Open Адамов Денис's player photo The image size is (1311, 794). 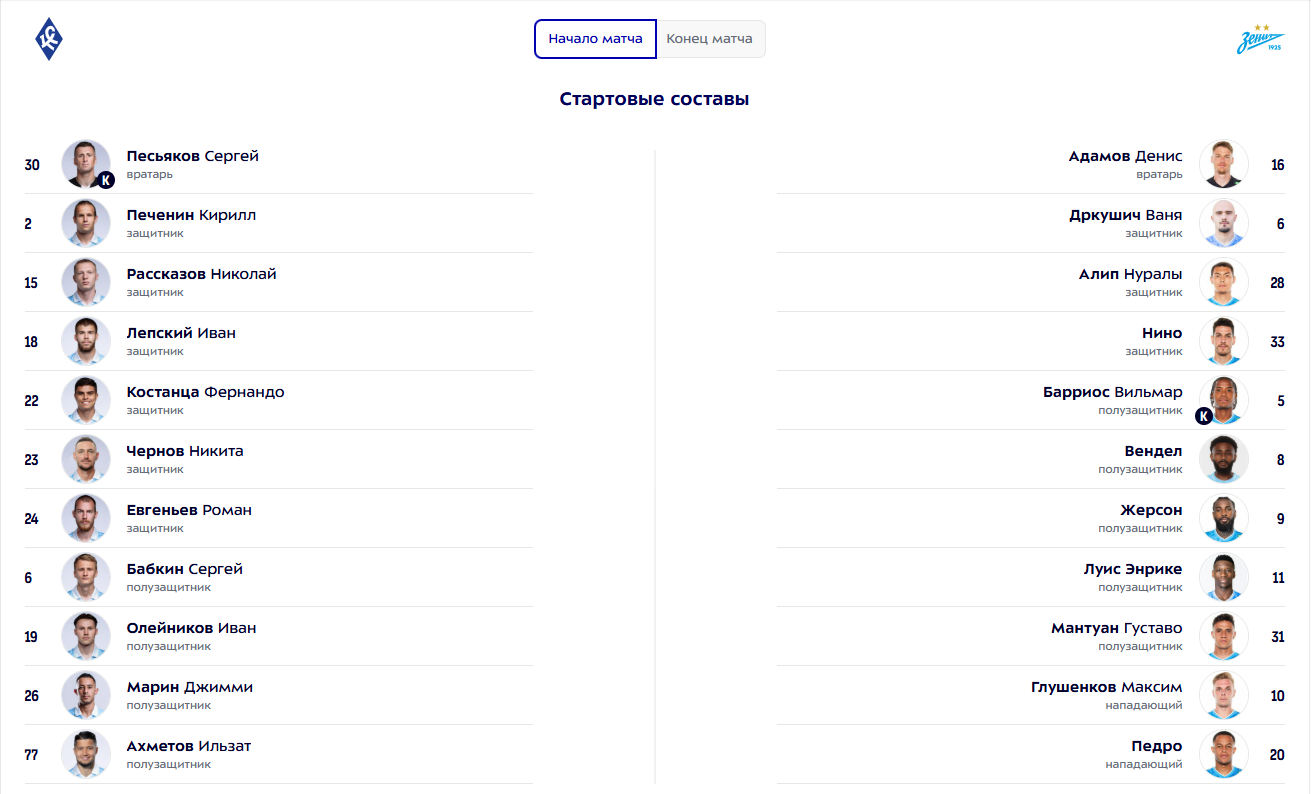point(1224,164)
